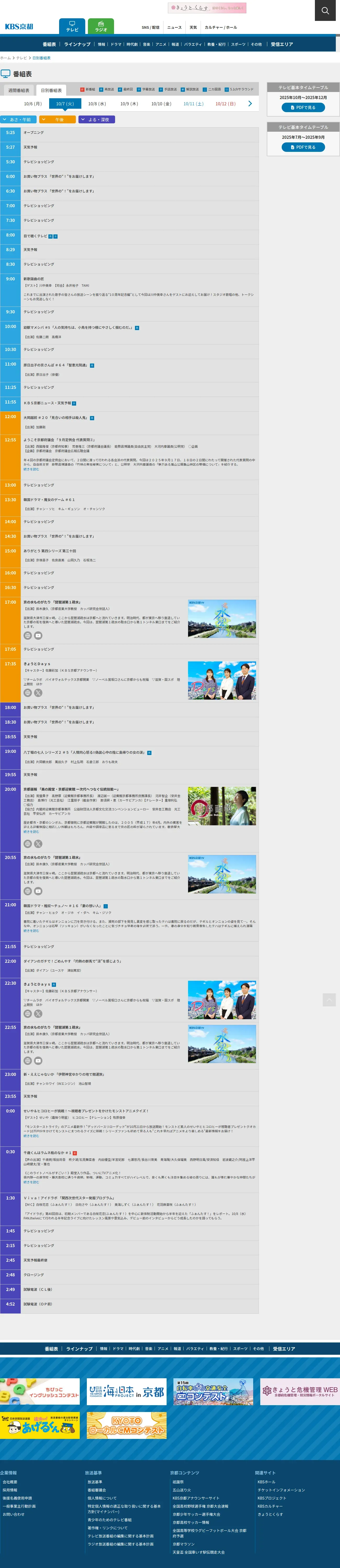Open the YouTube icon in the 22:55 program
The width and height of the screenshot is (340, 1568).
click(38, 1060)
